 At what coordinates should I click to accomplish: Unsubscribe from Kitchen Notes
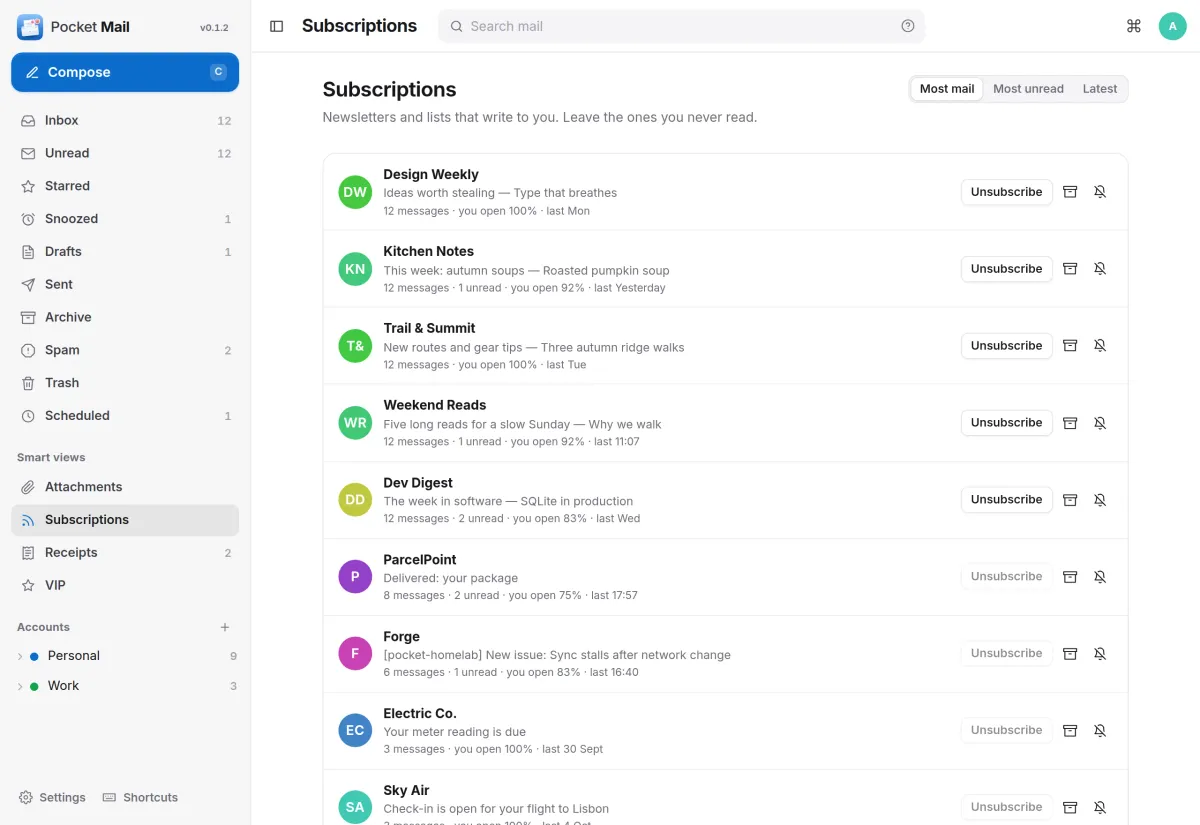pyautogui.click(x=1006, y=269)
